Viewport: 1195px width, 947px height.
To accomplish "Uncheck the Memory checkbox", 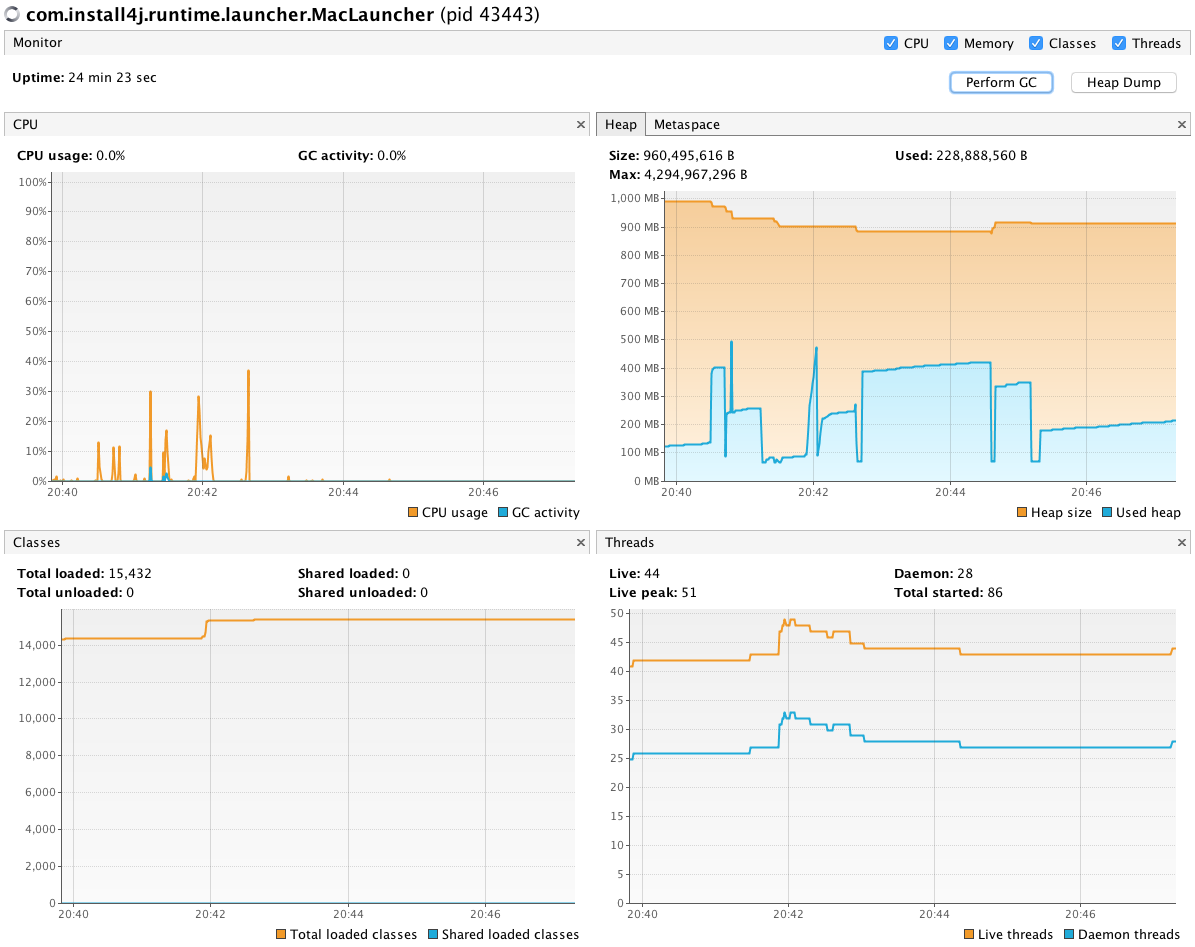I will 950,43.
